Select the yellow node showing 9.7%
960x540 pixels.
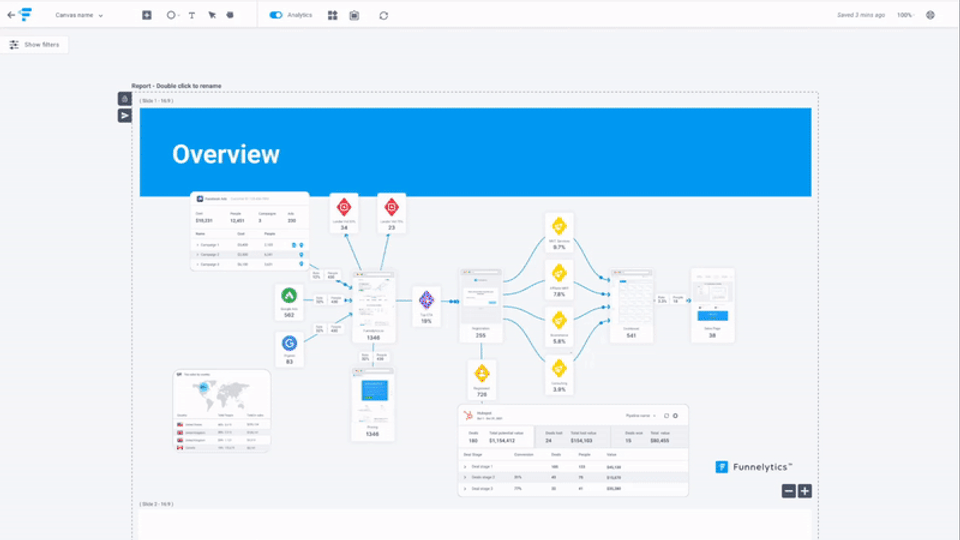[559, 232]
